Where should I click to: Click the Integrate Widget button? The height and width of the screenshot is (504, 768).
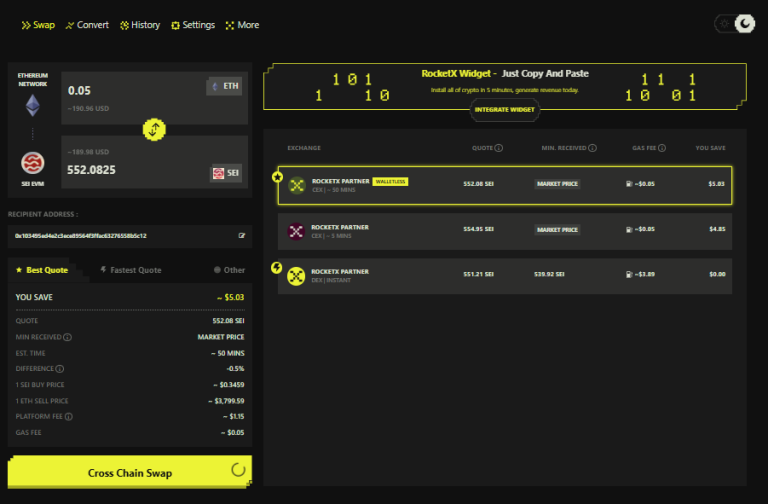[x=505, y=109]
